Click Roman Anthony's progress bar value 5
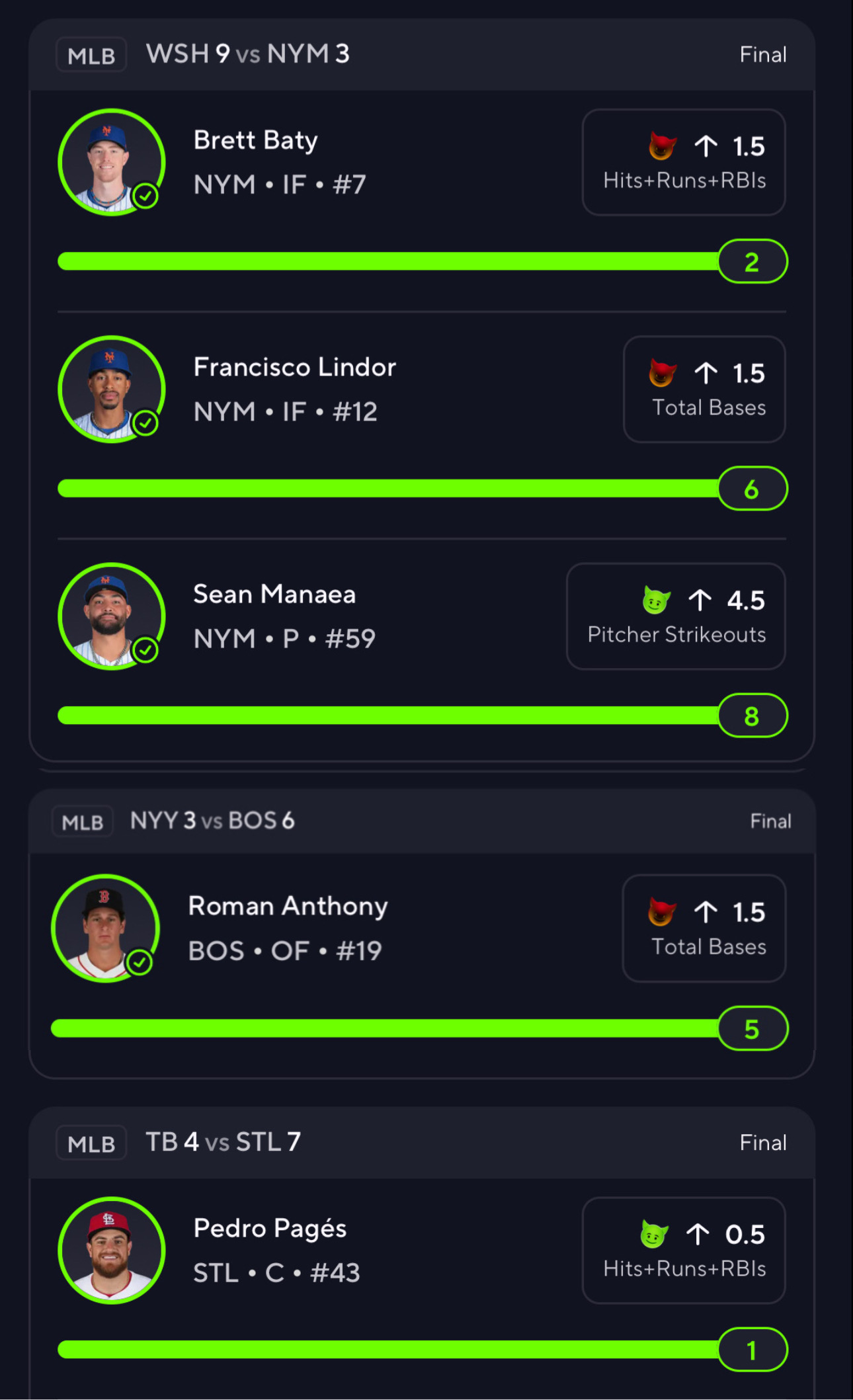Image resolution: width=853 pixels, height=1400 pixels. [752, 1029]
